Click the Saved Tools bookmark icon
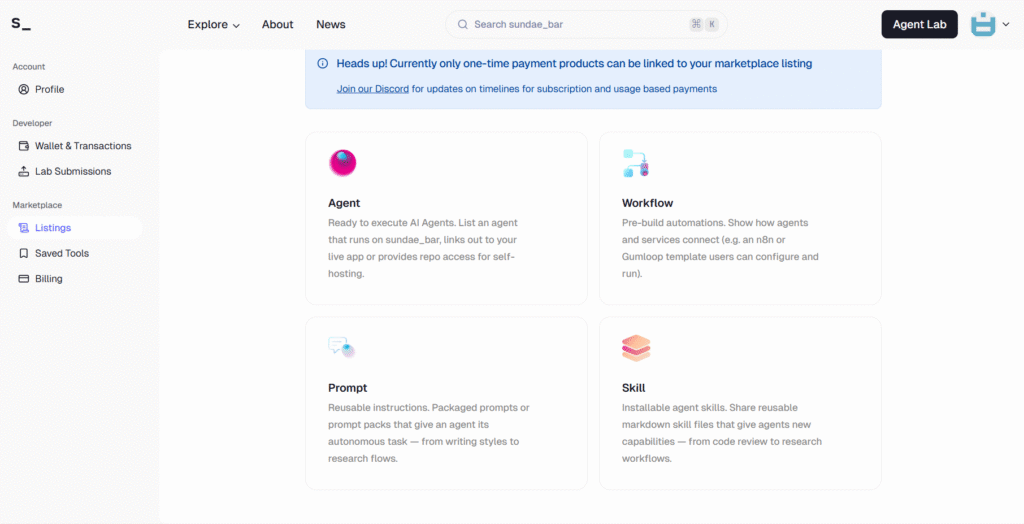The width and height of the screenshot is (1024, 524). (x=24, y=254)
